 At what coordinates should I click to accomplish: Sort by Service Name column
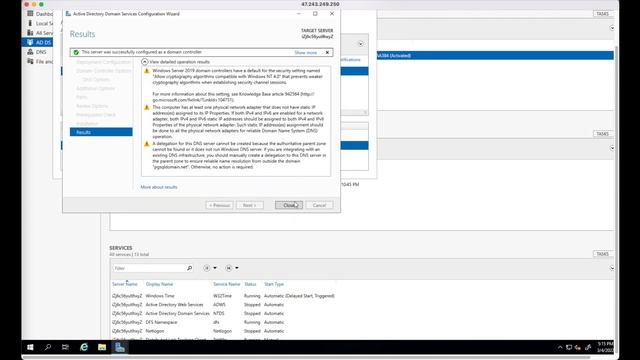click(227, 284)
